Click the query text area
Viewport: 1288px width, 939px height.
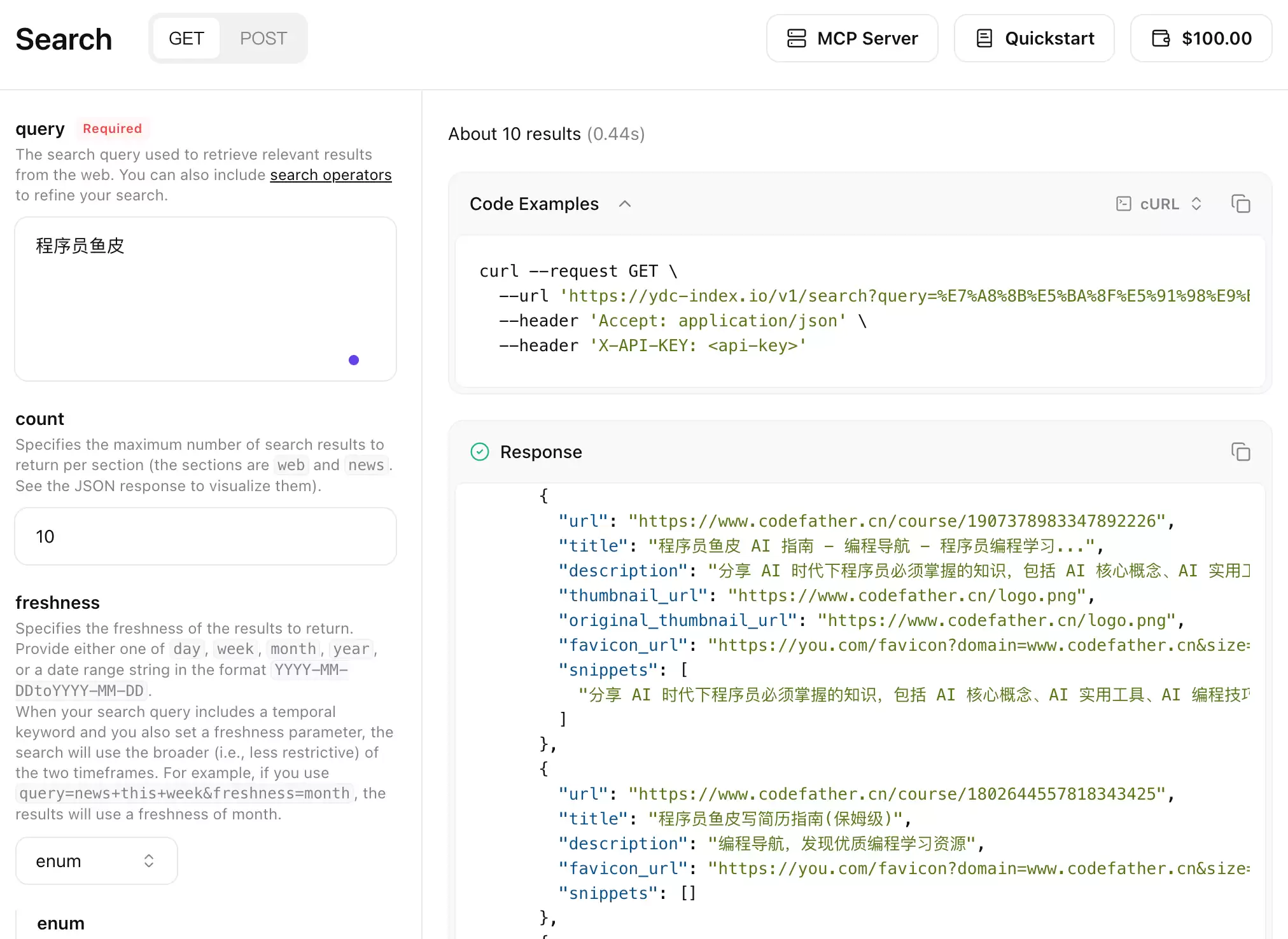[x=206, y=299]
